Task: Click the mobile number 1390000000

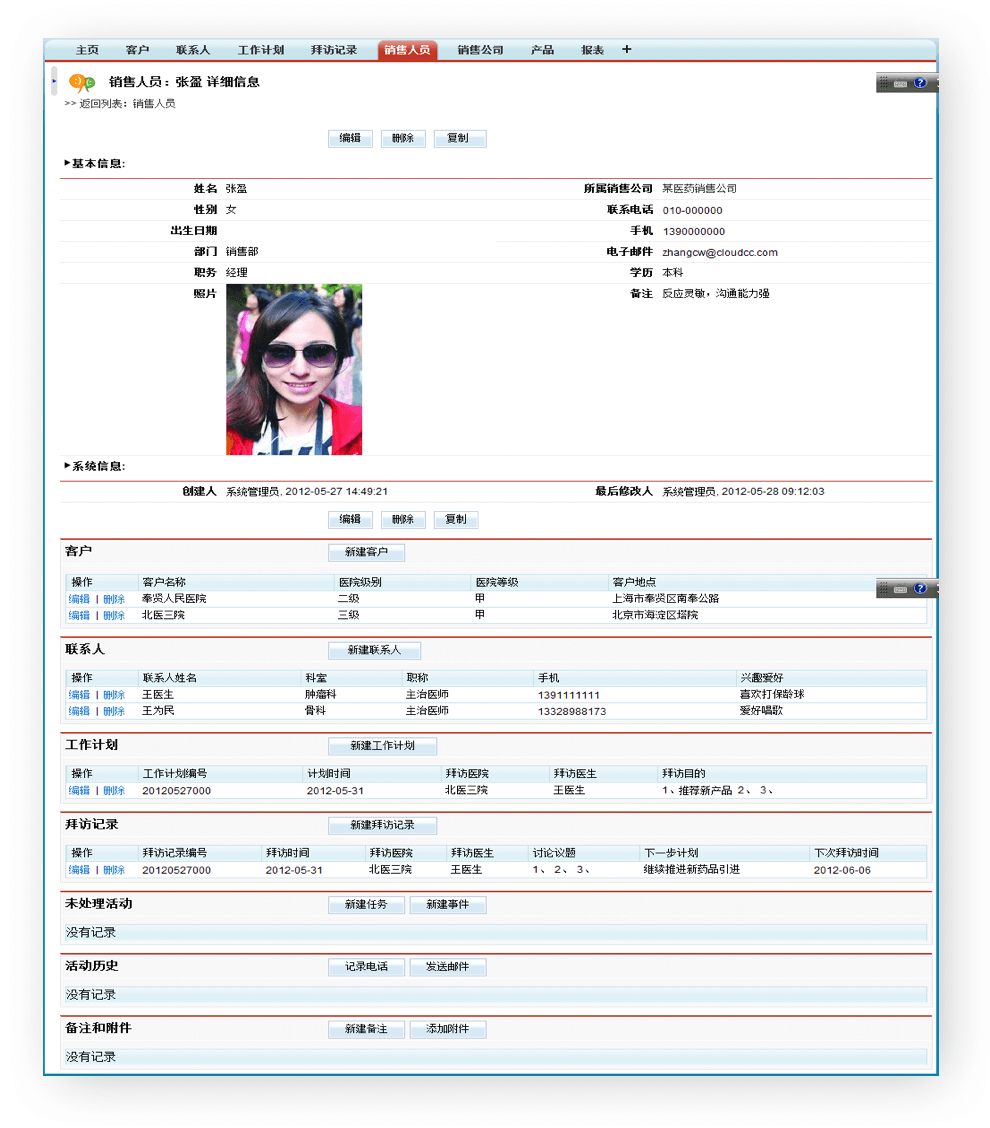Action: (694, 232)
